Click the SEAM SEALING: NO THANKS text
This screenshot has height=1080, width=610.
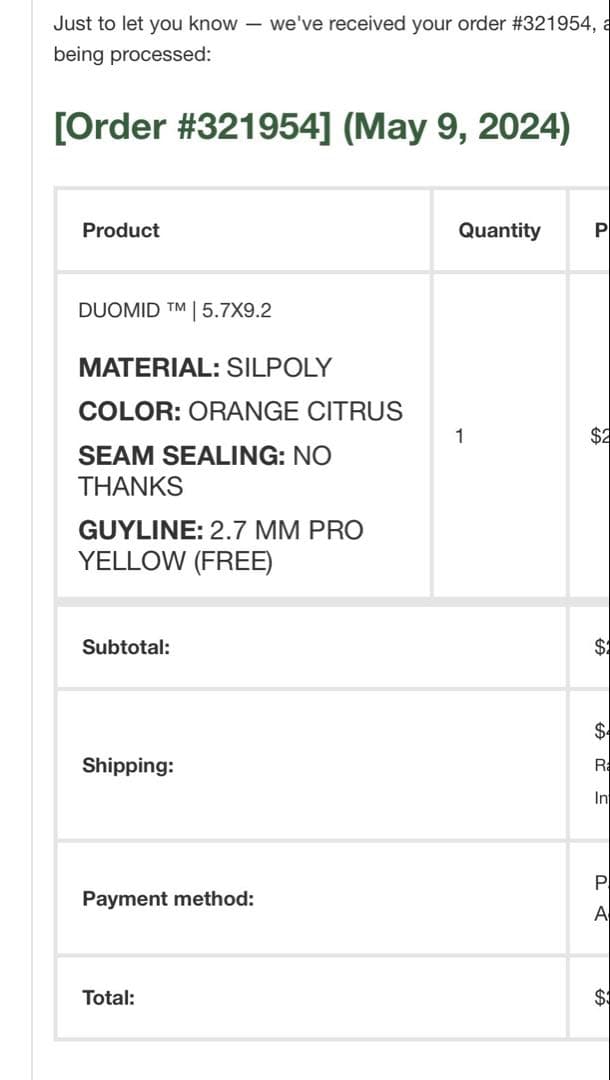(204, 471)
